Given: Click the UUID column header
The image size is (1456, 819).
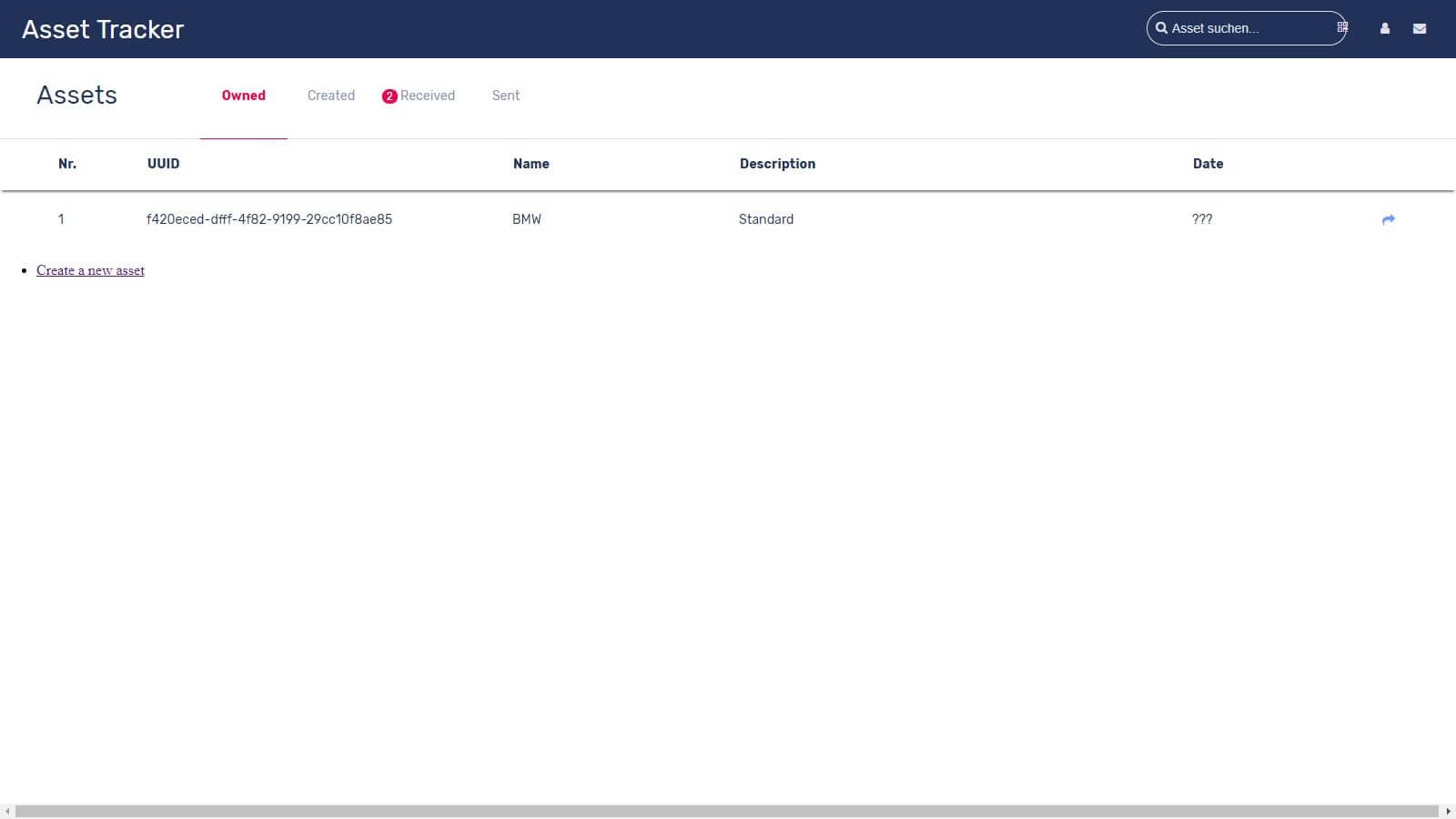Looking at the screenshot, I should pyautogui.click(x=164, y=164).
